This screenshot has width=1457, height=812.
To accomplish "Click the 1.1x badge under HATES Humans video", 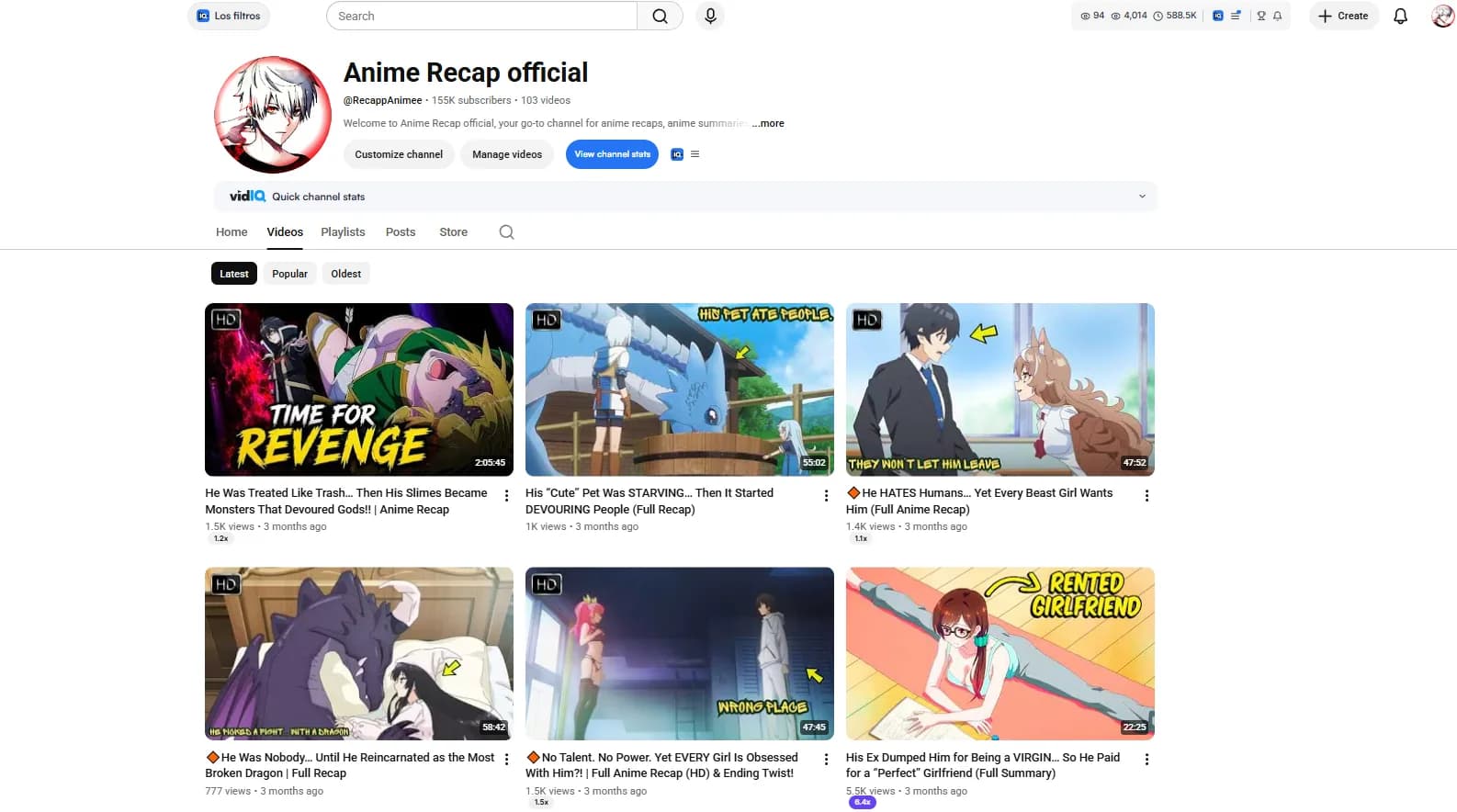I will (861, 538).
